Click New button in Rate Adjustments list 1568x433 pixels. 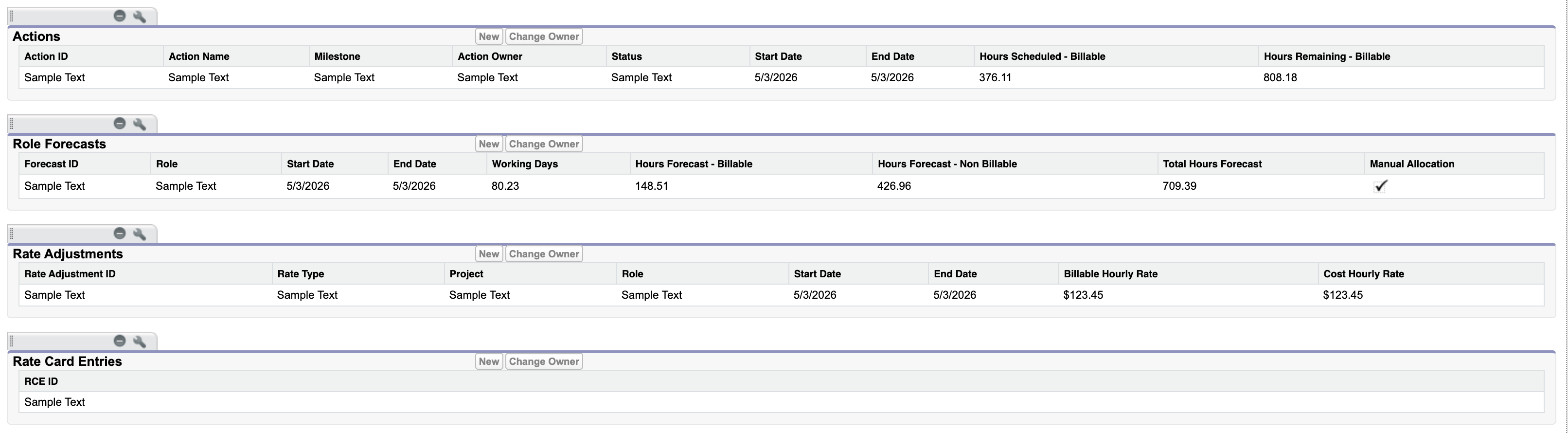coord(489,254)
